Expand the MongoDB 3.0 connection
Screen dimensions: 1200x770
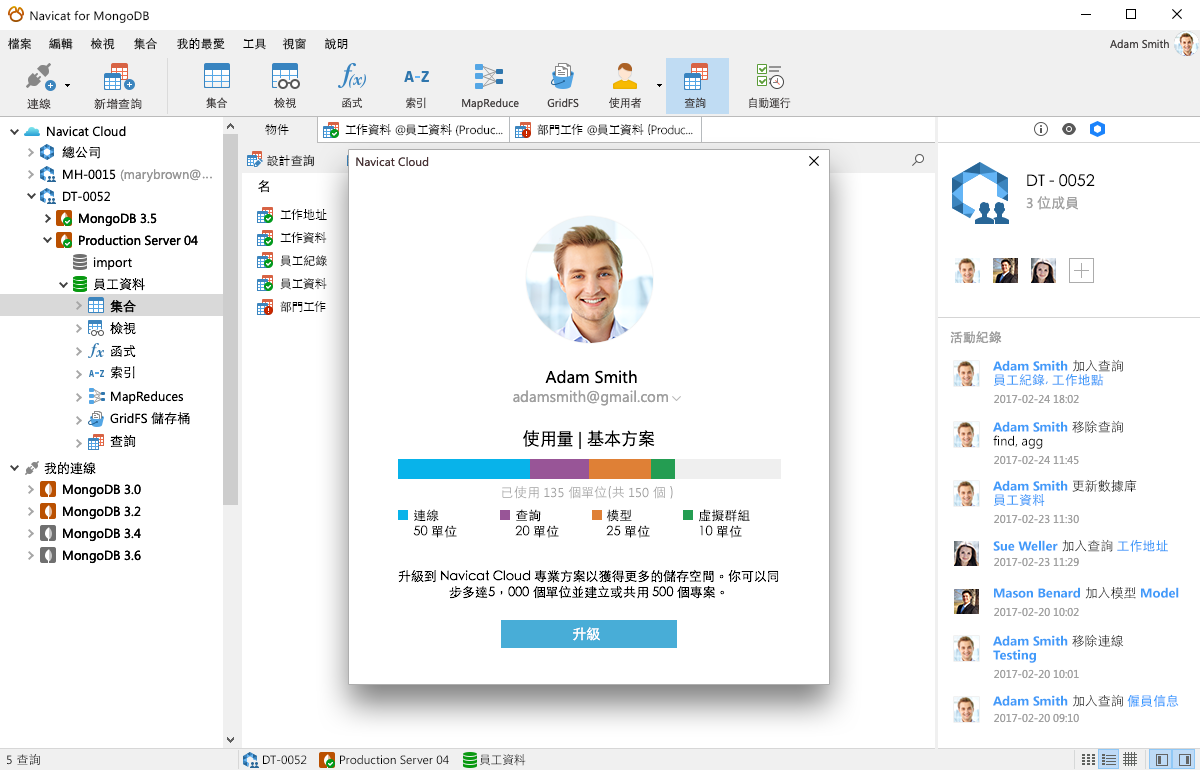[30, 490]
